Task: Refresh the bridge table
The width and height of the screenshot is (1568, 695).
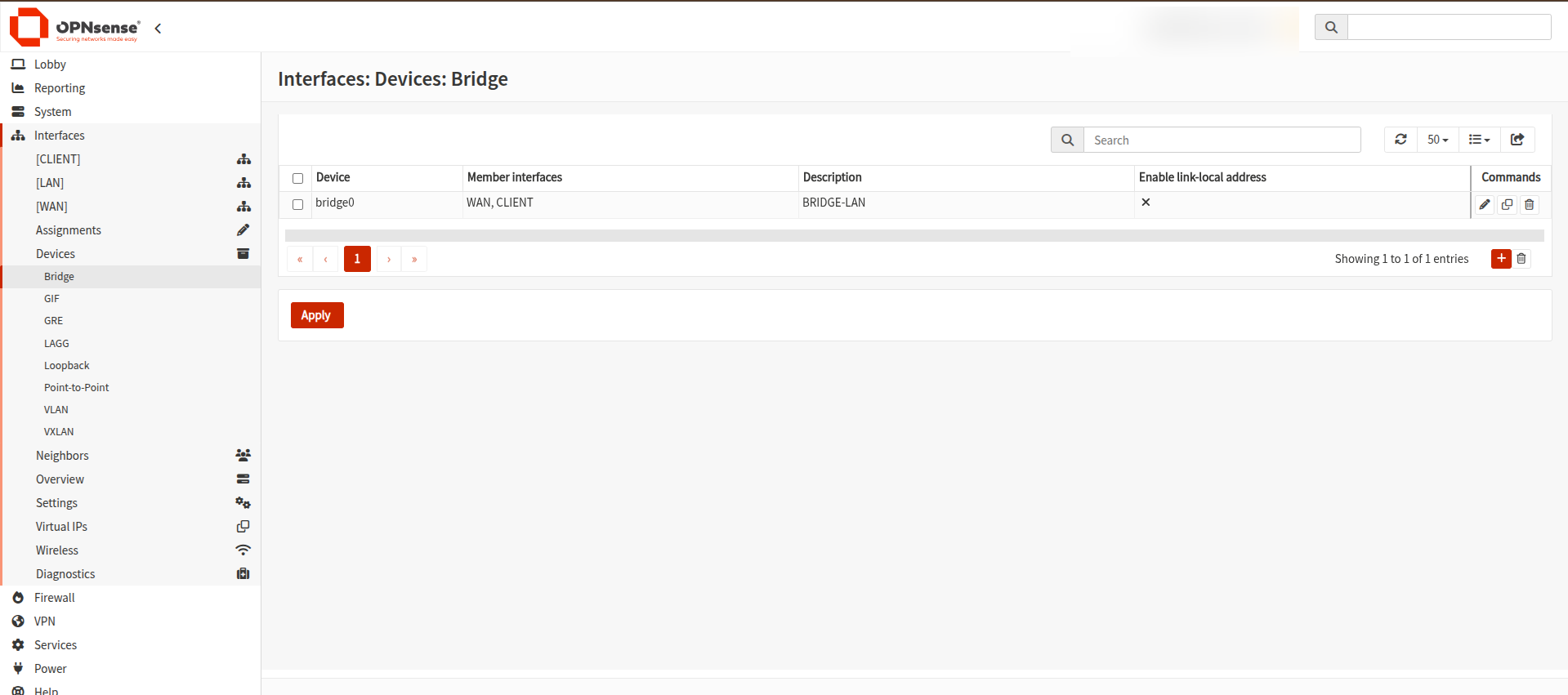Action: click(x=1400, y=140)
